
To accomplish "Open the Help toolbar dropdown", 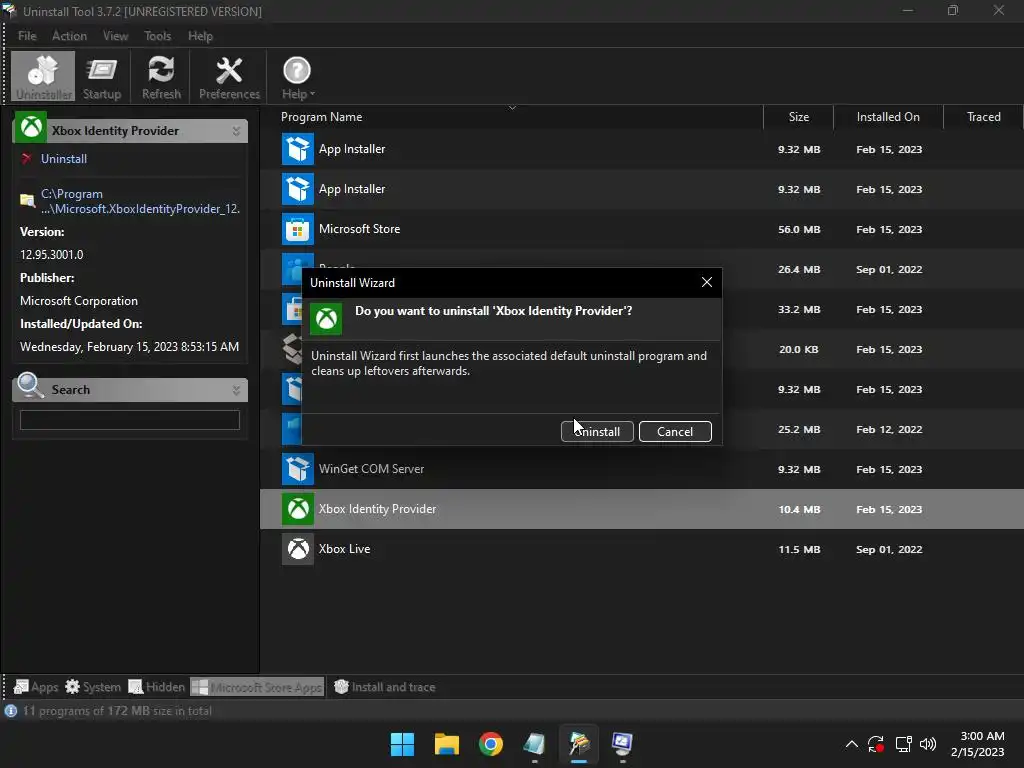I will click(x=298, y=76).
